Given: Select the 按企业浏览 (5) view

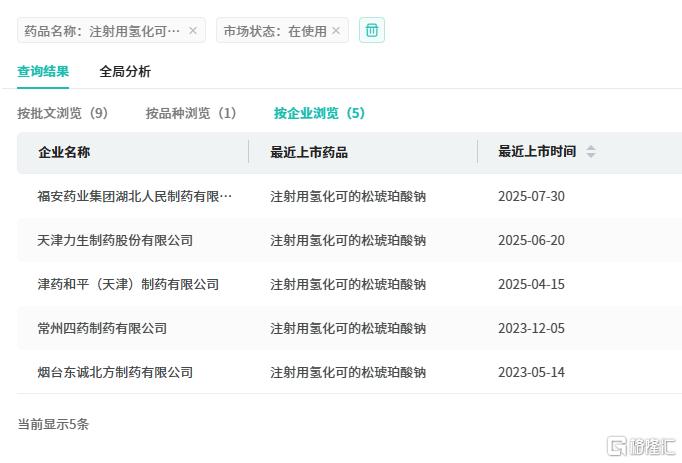Looking at the screenshot, I should pos(320,113).
